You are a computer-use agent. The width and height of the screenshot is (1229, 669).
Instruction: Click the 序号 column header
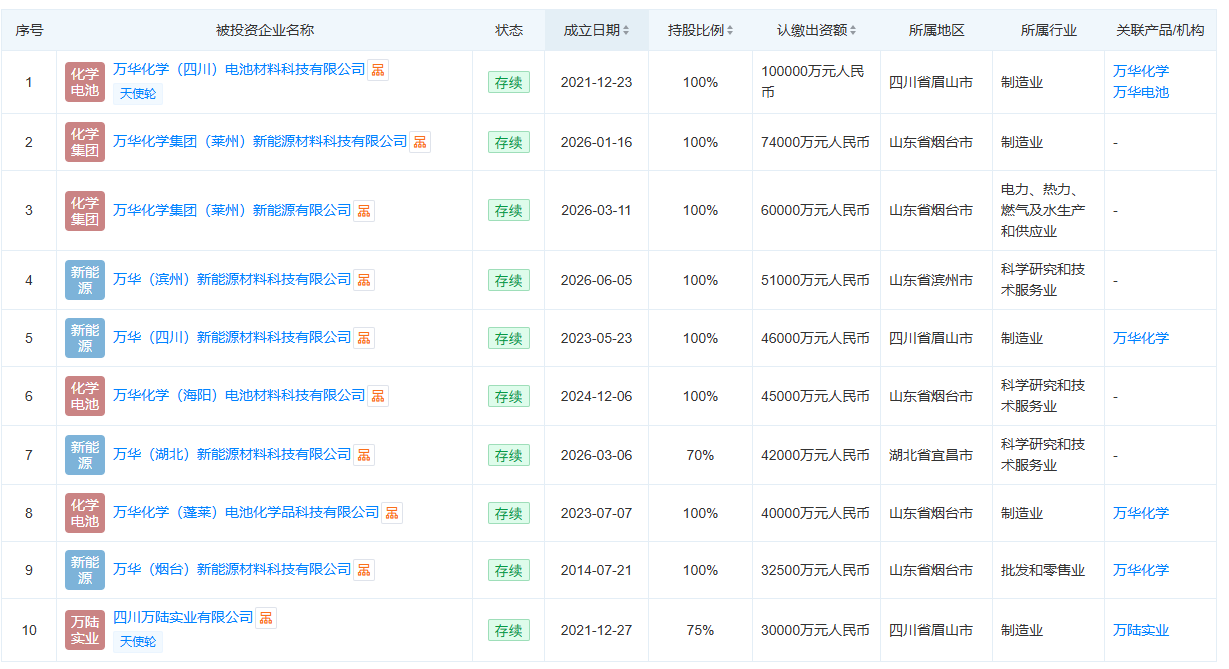tap(29, 30)
